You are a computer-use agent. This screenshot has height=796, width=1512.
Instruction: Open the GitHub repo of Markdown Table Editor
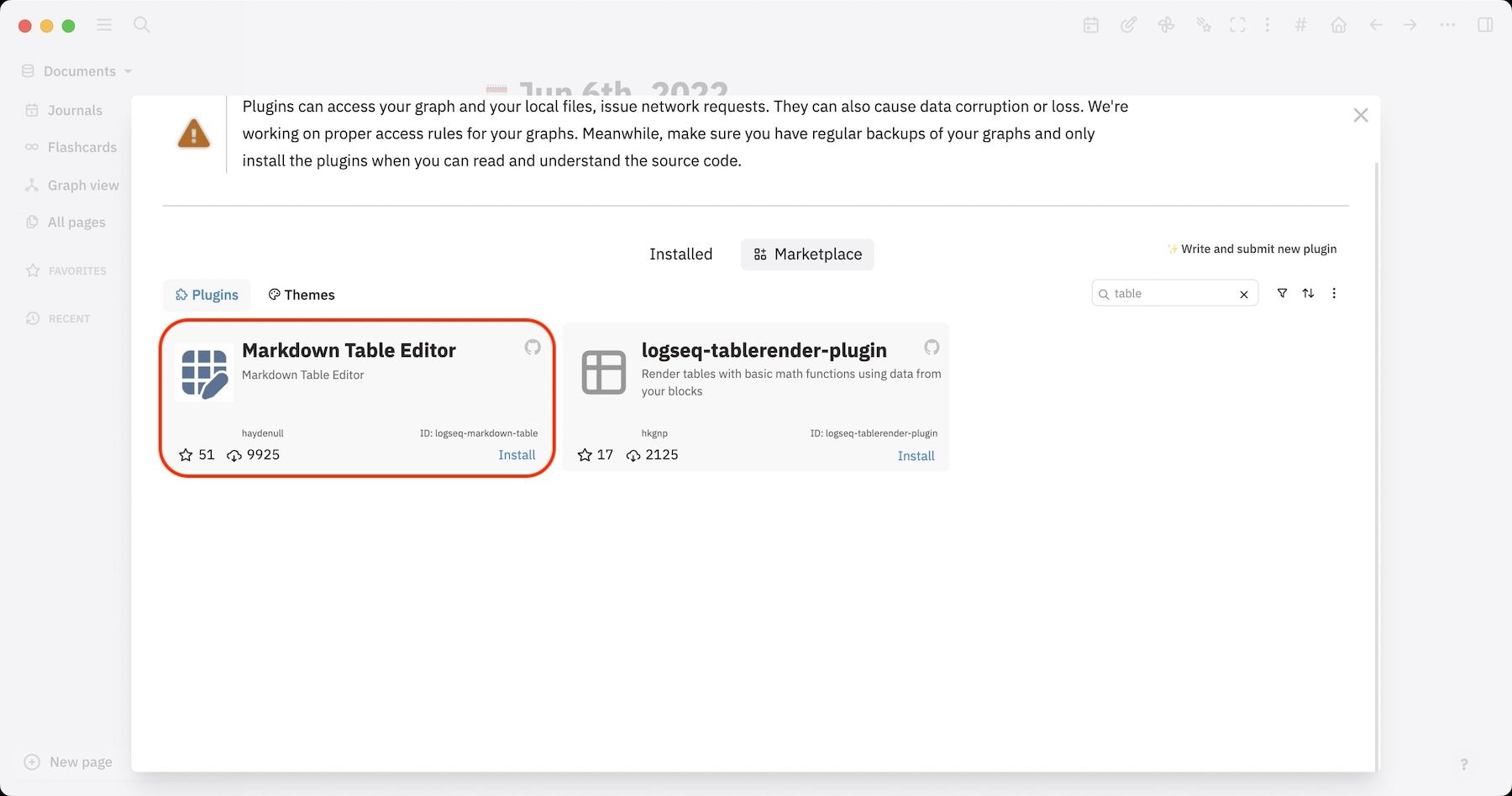click(x=533, y=347)
